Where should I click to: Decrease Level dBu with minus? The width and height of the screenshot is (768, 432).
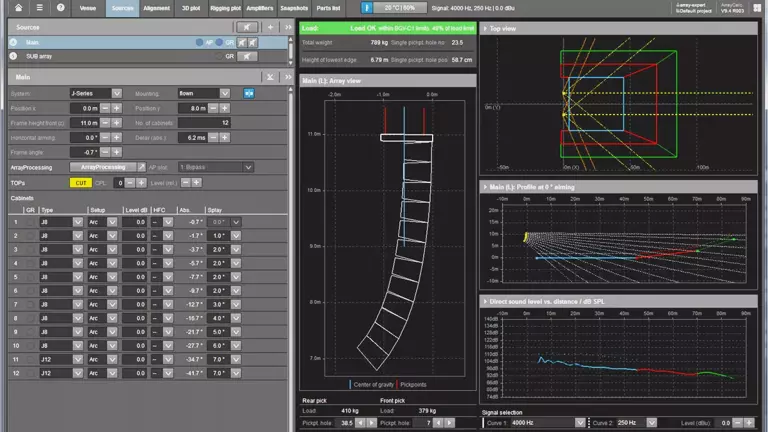(738, 423)
